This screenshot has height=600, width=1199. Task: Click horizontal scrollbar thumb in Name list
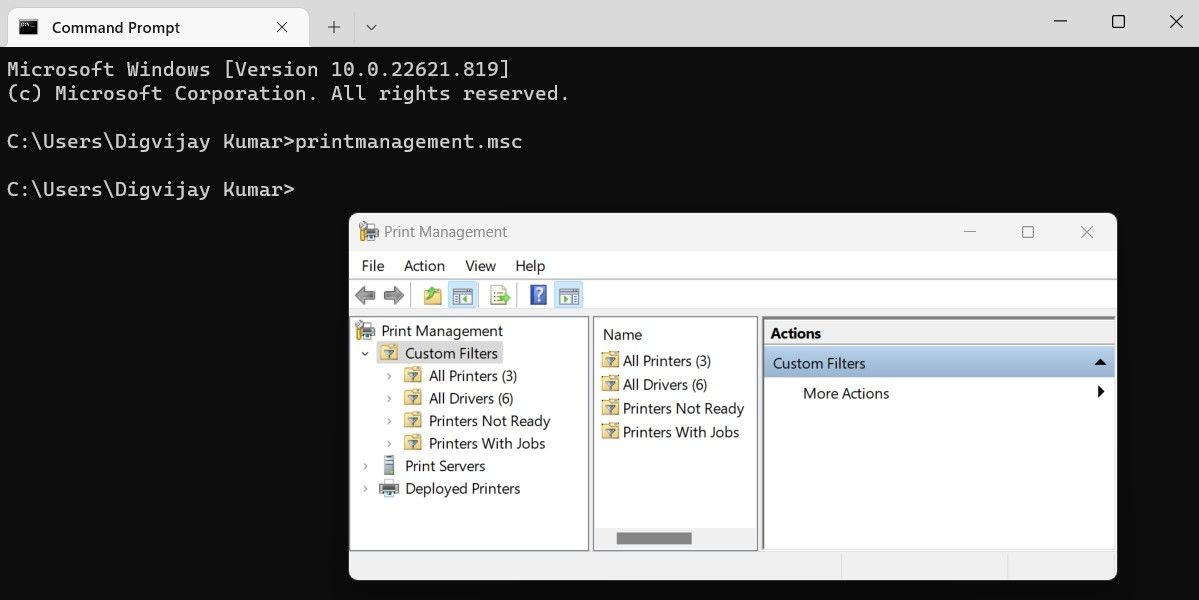click(x=654, y=539)
